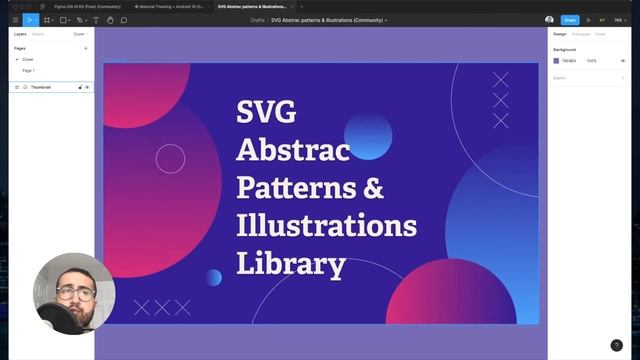Open the Prototype tab

pos(580,34)
